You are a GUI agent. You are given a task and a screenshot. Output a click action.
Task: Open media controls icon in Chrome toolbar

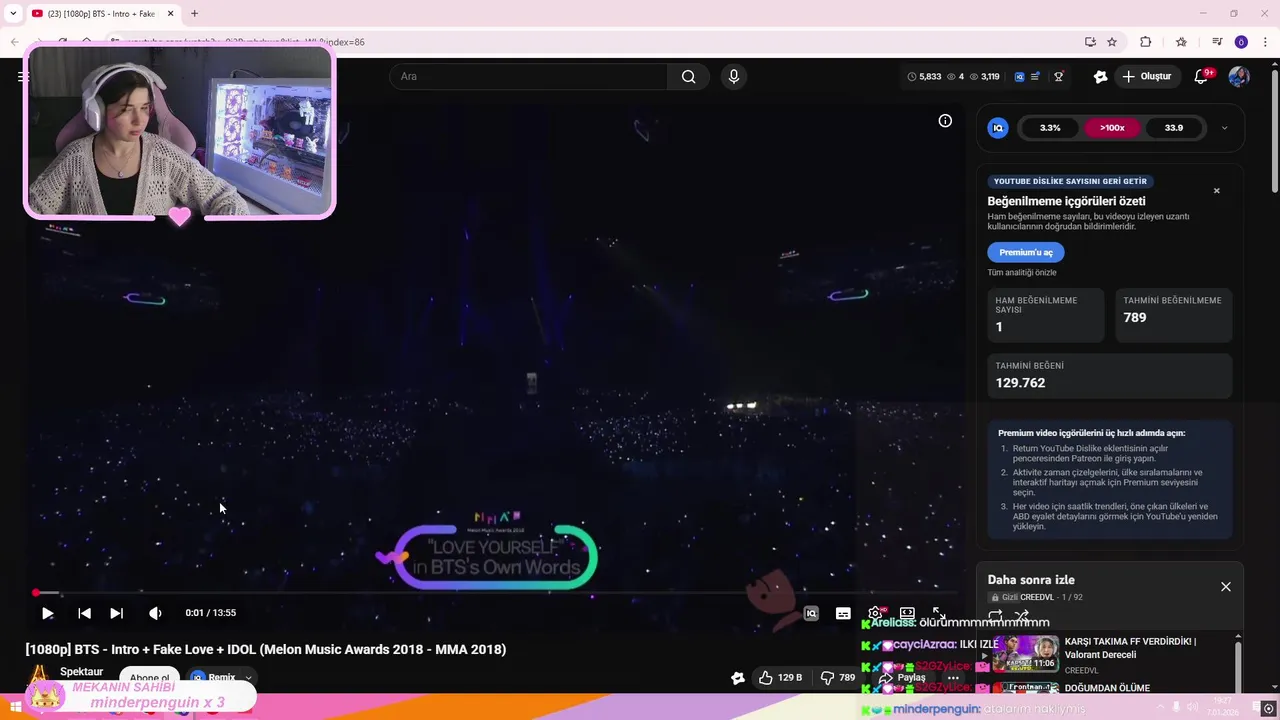[1217, 42]
